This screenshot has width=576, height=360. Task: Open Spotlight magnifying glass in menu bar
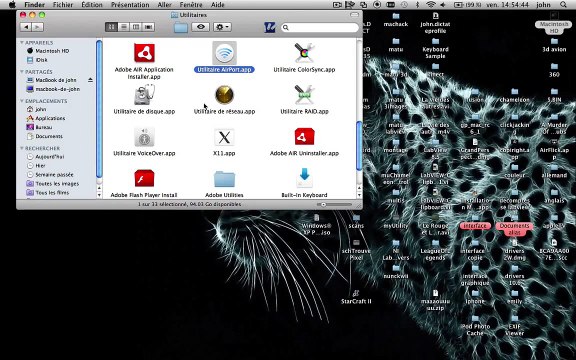click(564, 5)
